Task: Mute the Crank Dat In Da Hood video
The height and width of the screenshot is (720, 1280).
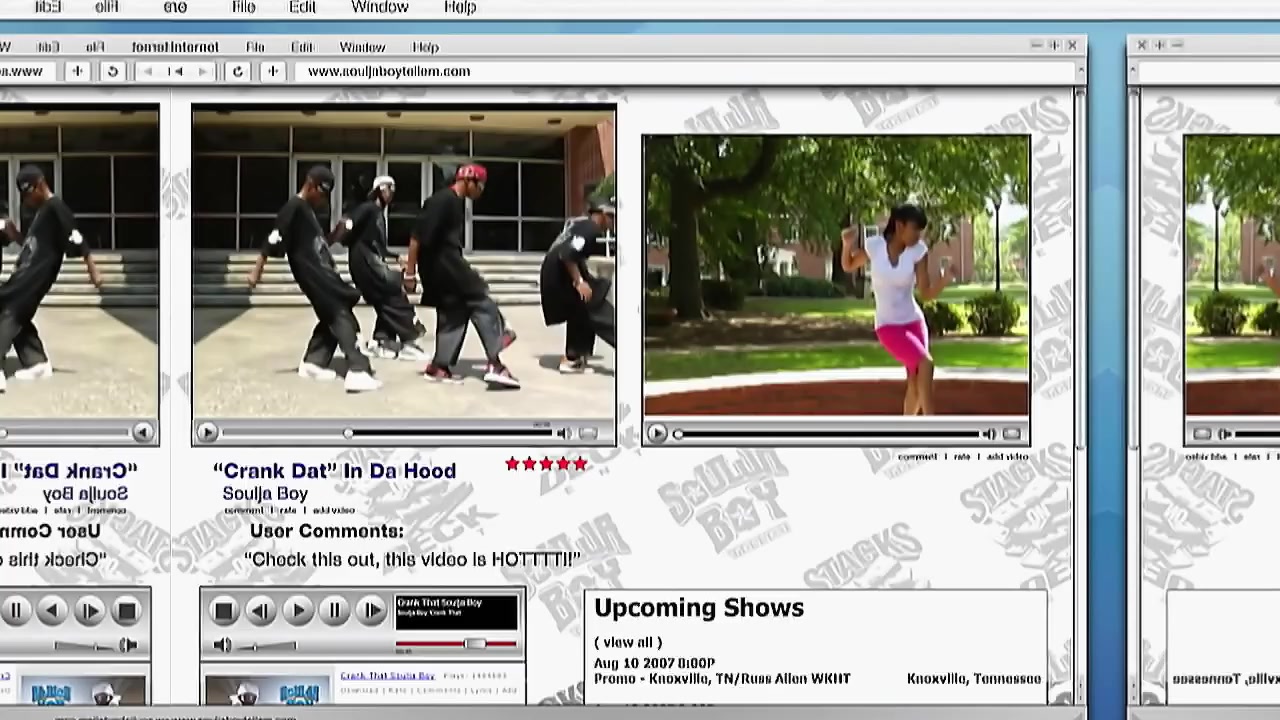Action: pyautogui.click(x=564, y=433)
